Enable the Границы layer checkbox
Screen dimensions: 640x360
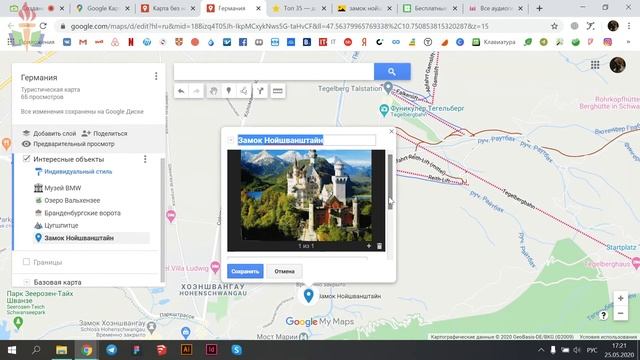coord(27,262)
